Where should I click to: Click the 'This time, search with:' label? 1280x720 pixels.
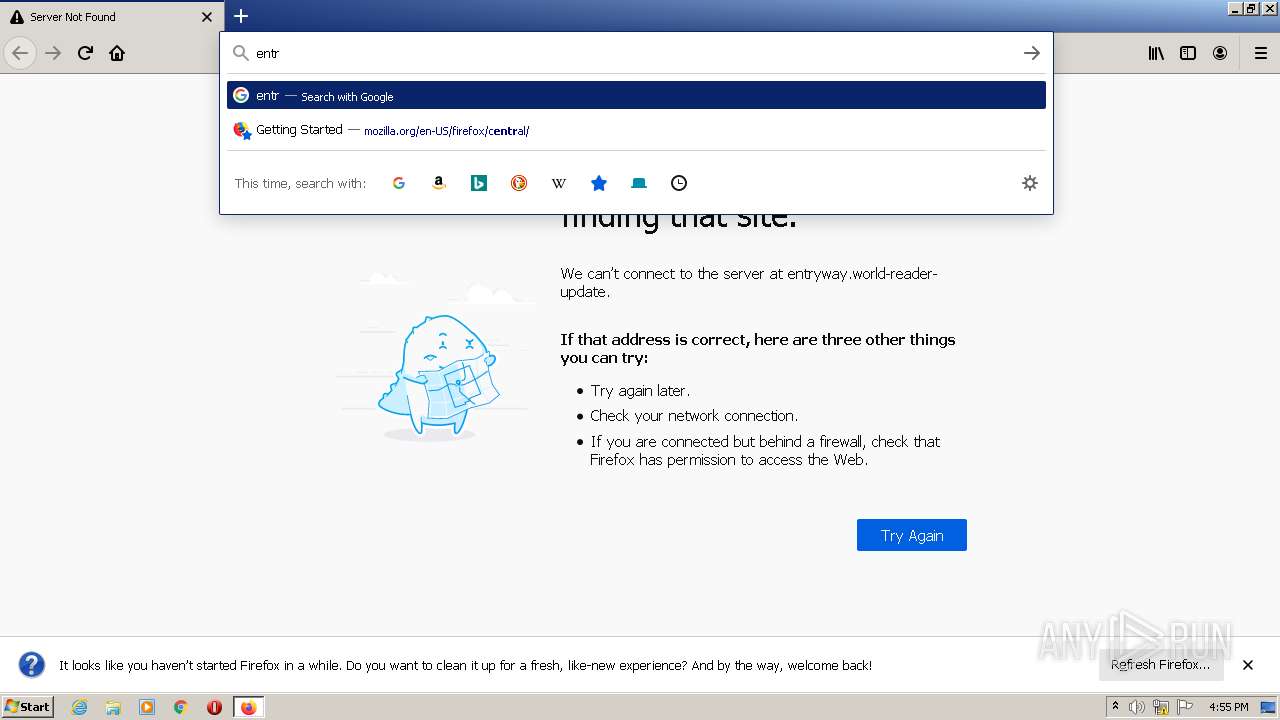300,183
